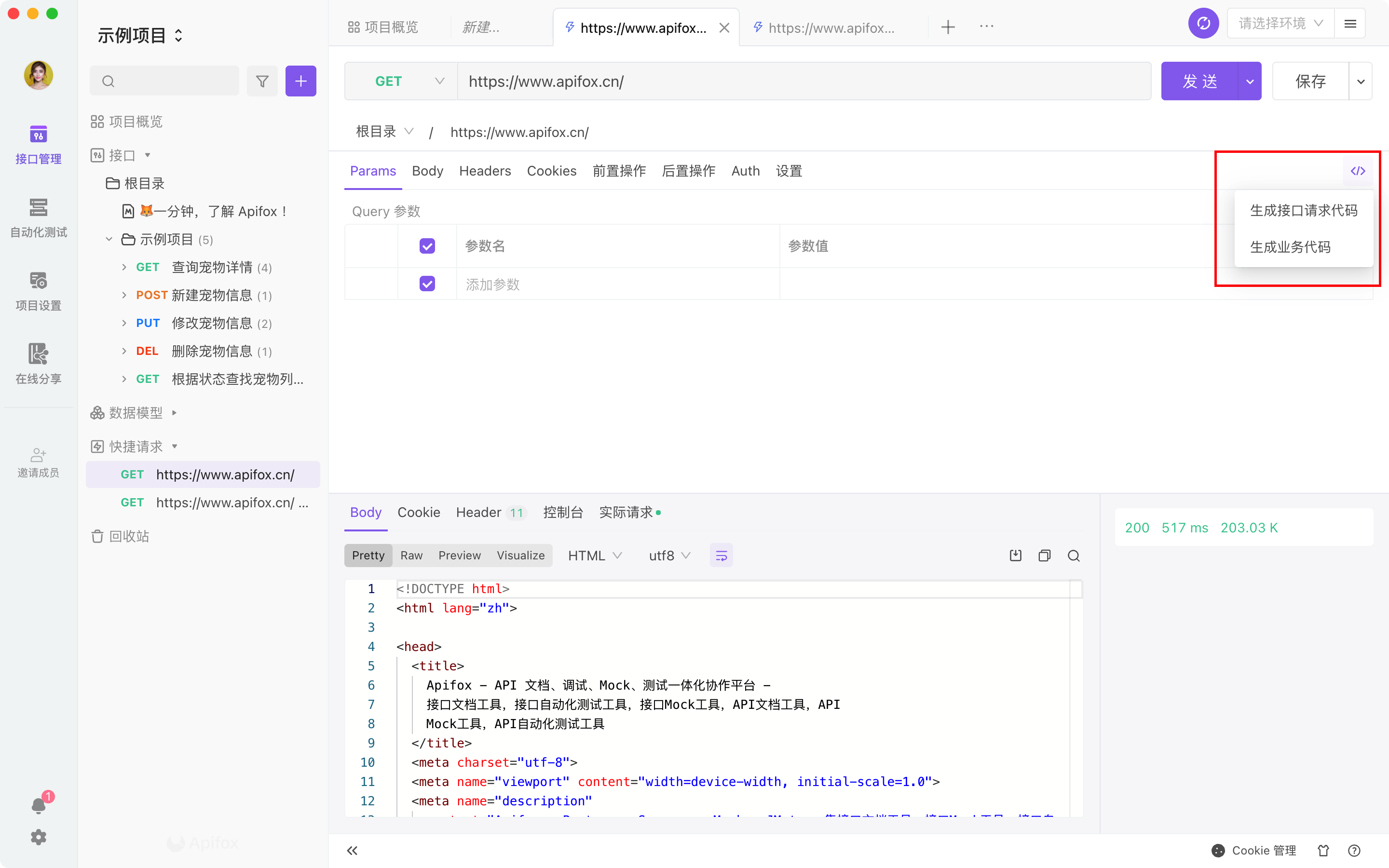Click the code generation icon
1389x868 pixels.
point(1358,171)
